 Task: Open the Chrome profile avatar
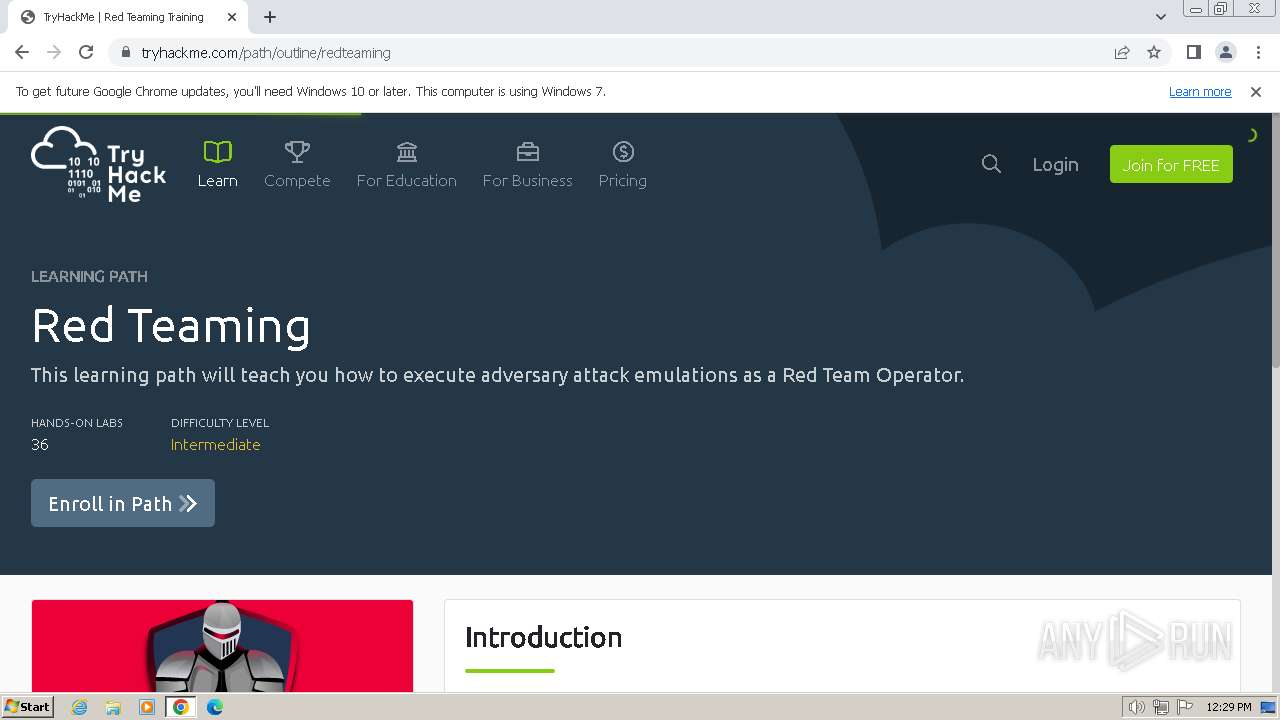coord(1225,52)
